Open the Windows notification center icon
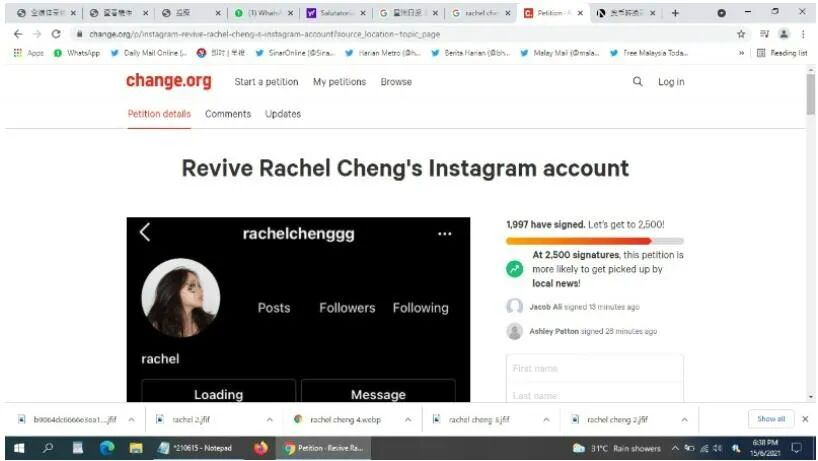This screenshot has width=818, height=461. click(x=796, y=448)
